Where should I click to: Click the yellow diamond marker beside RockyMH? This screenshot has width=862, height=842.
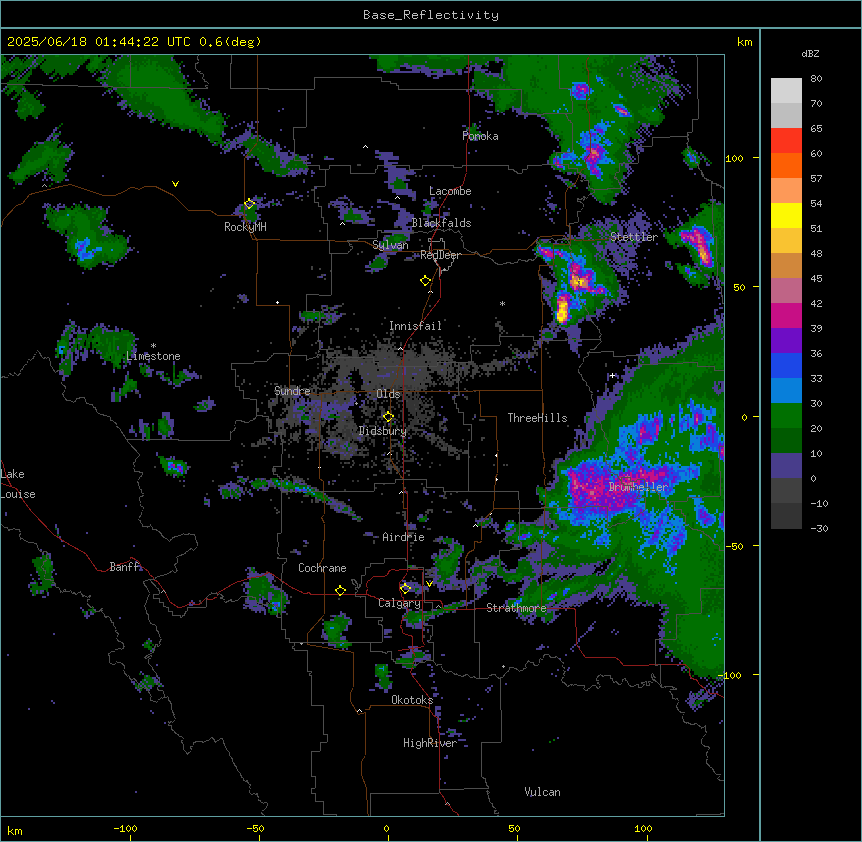coord(249,203)
